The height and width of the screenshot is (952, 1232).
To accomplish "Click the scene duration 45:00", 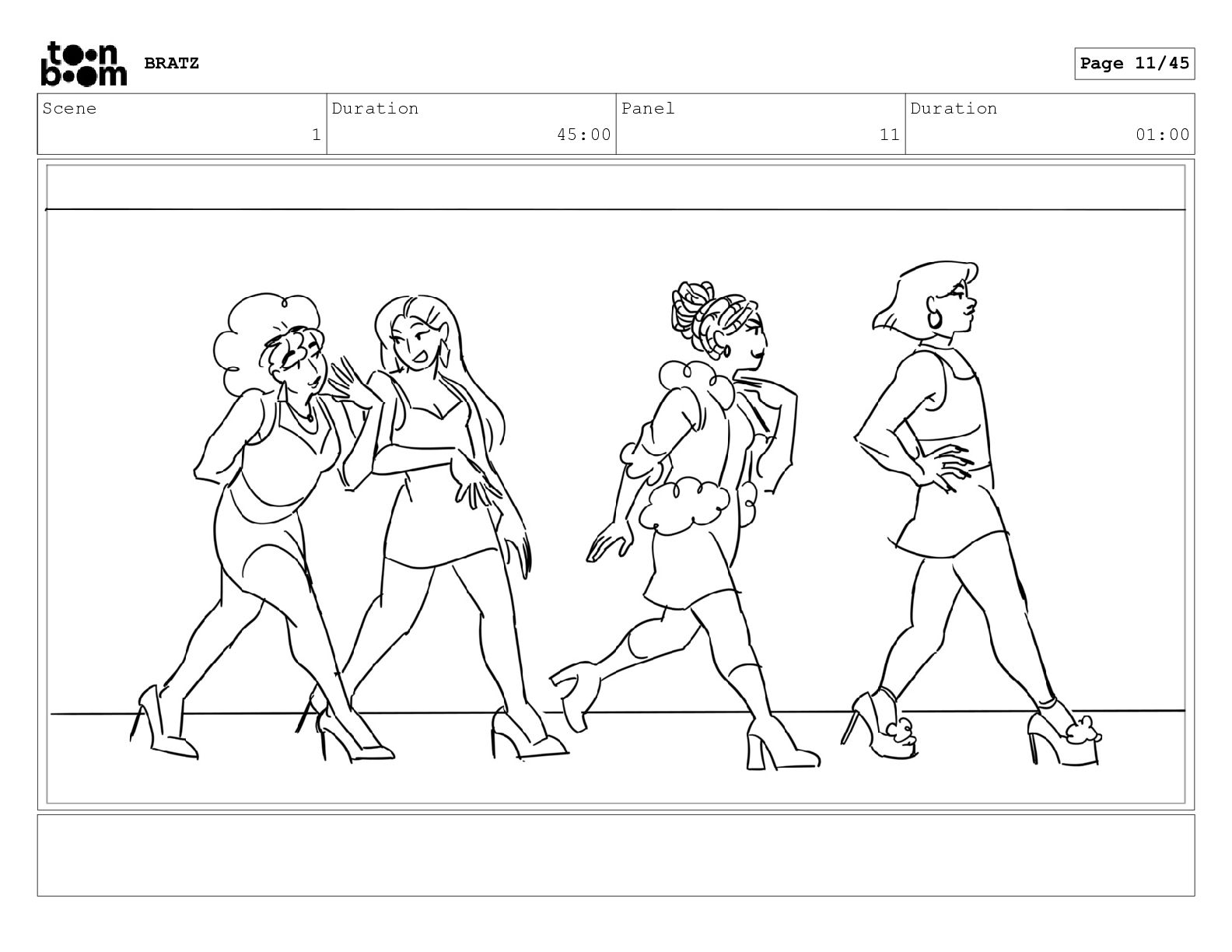I will coord(583,135).
